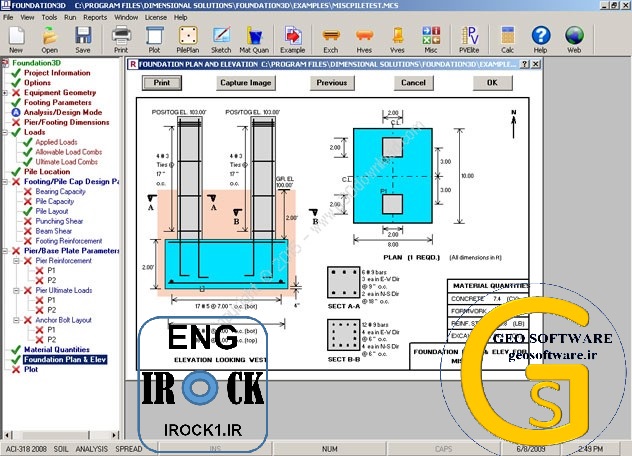
Task: Collapse the Anchor Bolt Layout node
Action: coord(17,320)
